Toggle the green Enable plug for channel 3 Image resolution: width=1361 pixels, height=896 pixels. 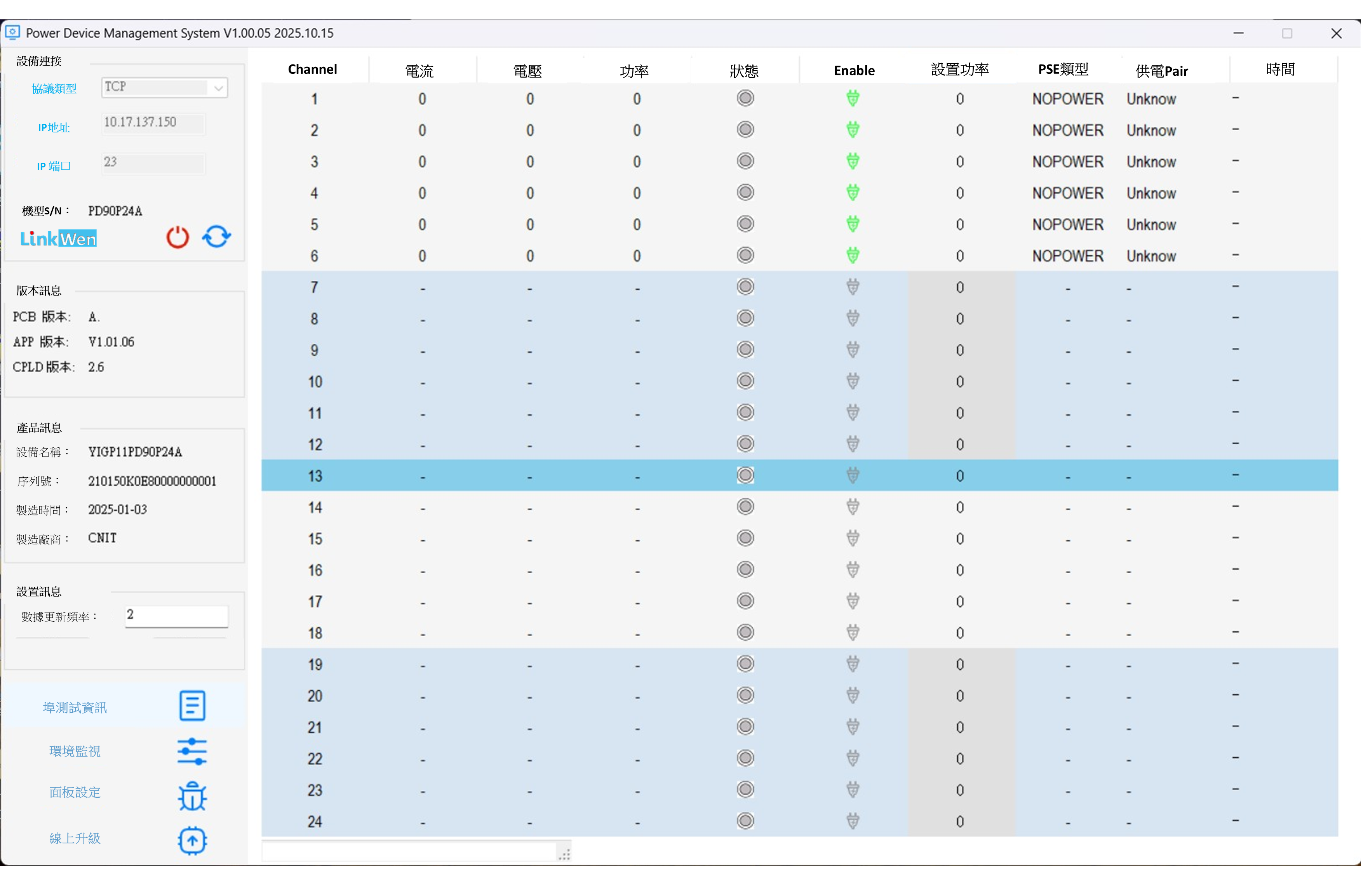[853, 161]
